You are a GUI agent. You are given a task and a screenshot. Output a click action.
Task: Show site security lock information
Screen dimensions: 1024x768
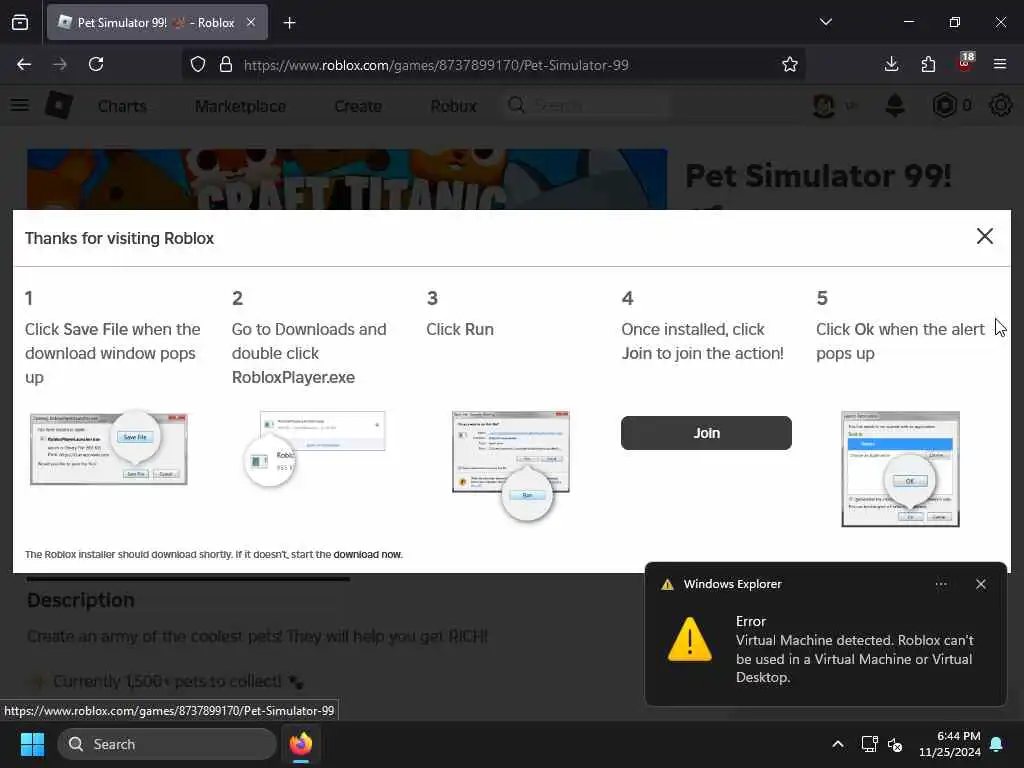[x=226, y=65]
